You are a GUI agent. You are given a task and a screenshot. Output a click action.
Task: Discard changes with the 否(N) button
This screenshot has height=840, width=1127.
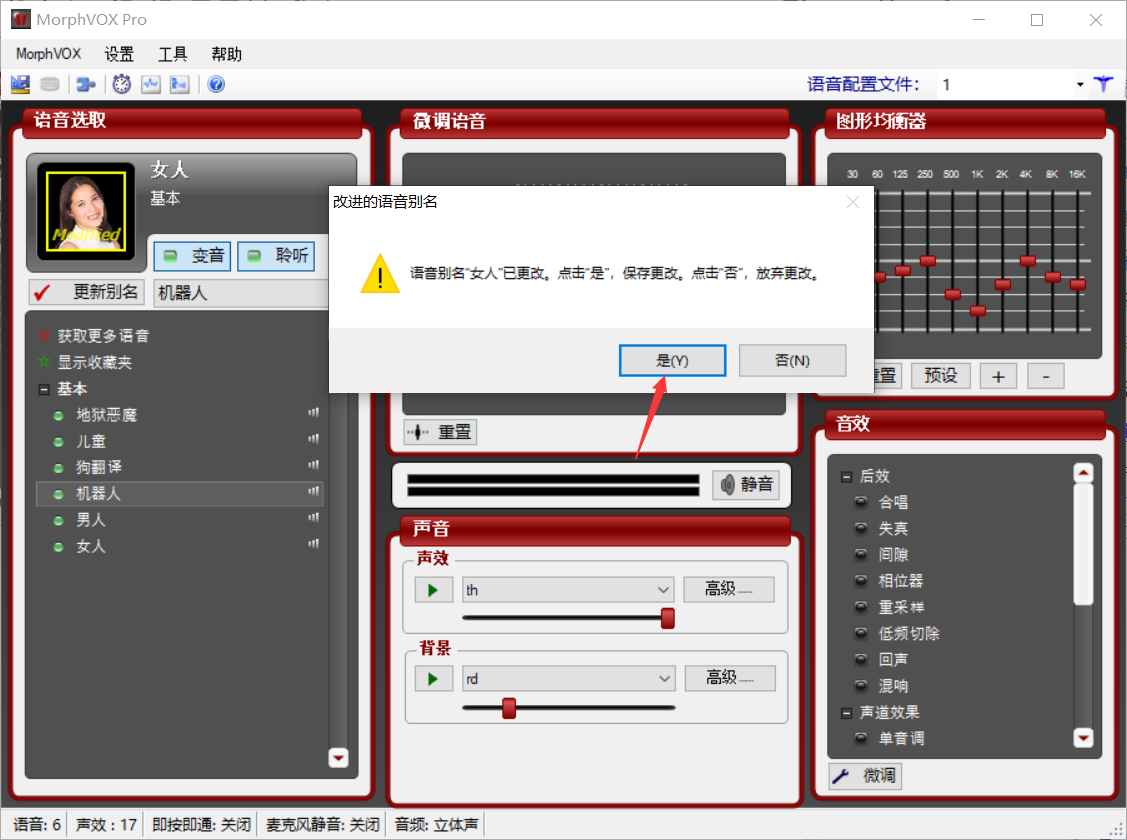coord(792,361)
